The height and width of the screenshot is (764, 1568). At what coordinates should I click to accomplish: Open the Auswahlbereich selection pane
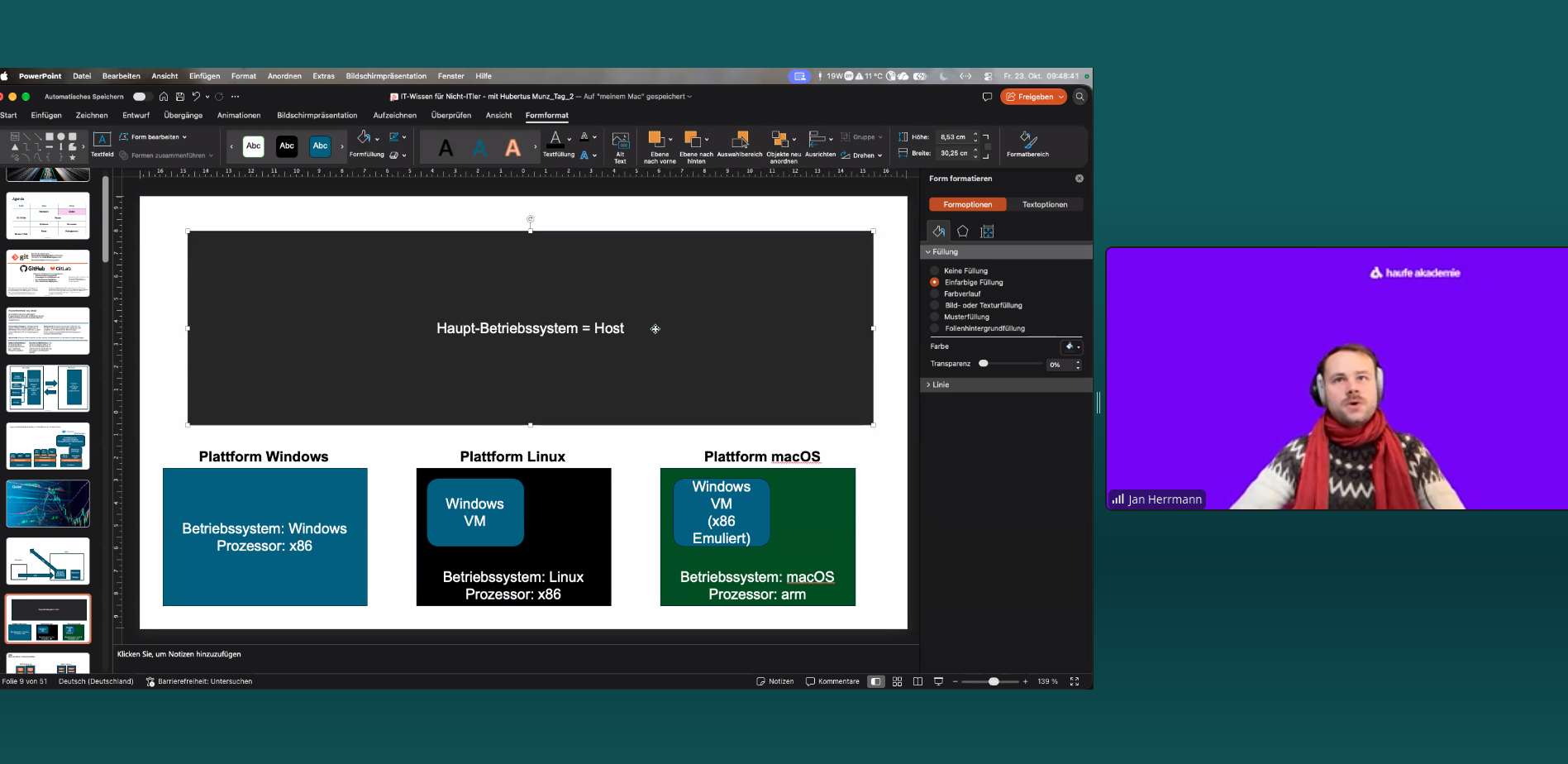click(x=740, y=144)
